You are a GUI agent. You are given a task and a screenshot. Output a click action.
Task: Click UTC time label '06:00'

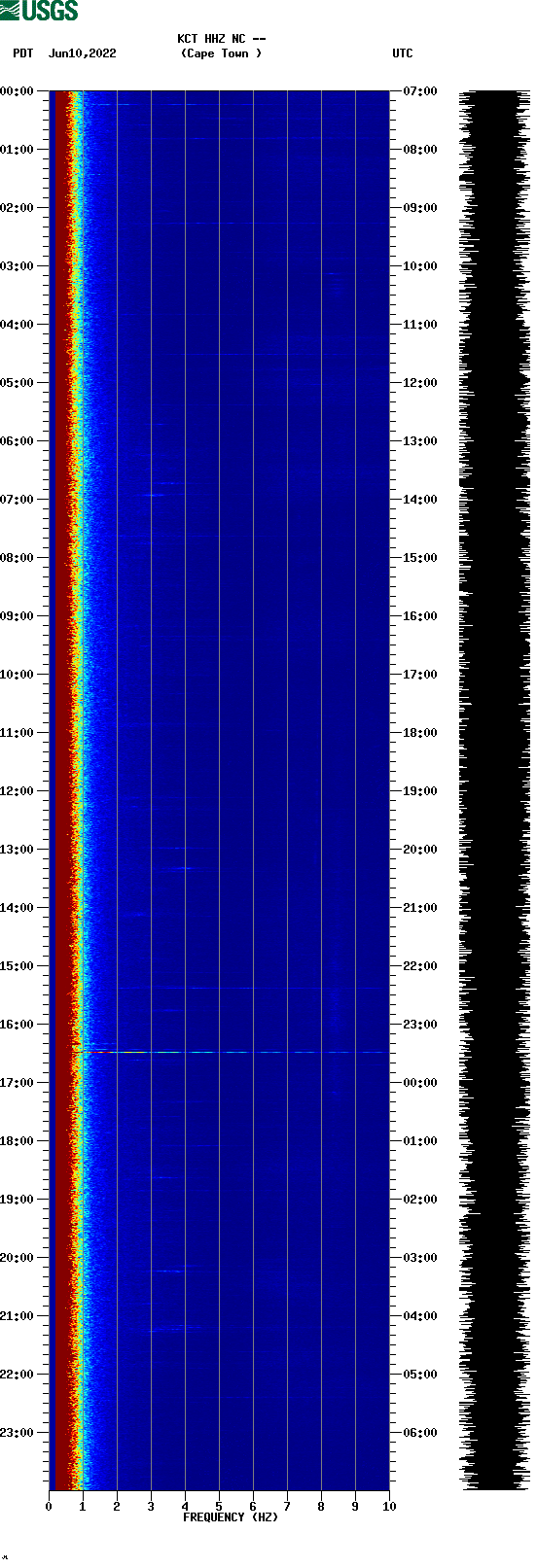click(x=420, y=1433)
